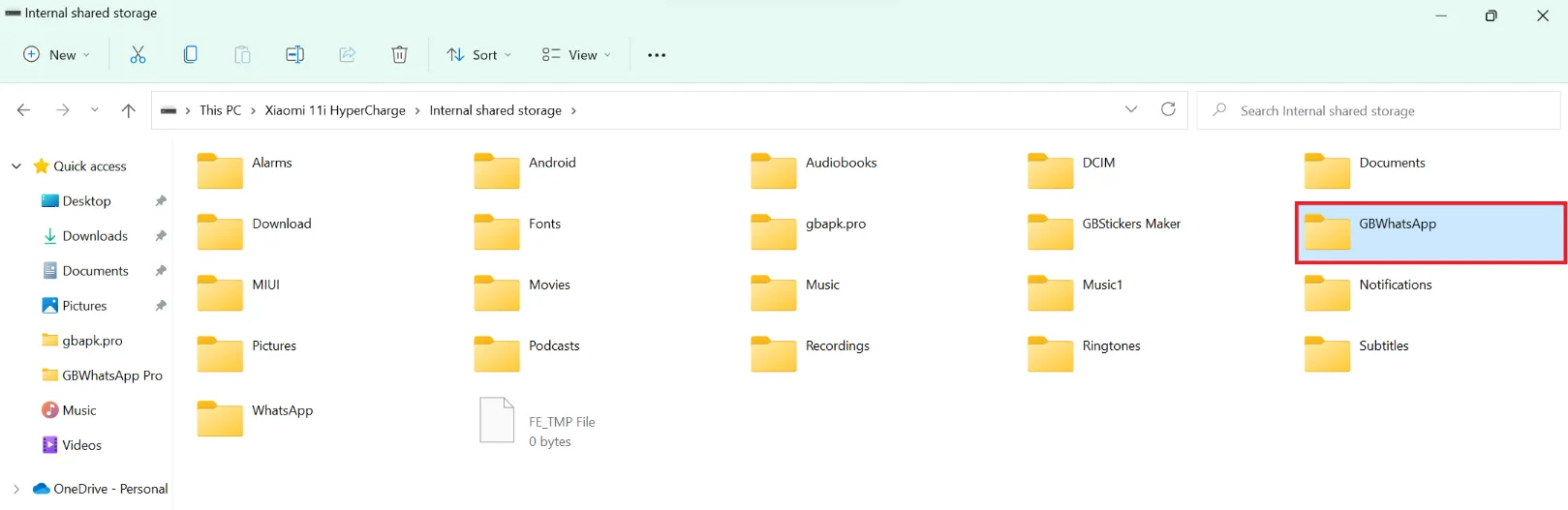
Task: Click the Rename icon in toolbar
Action: pos(295,55)
